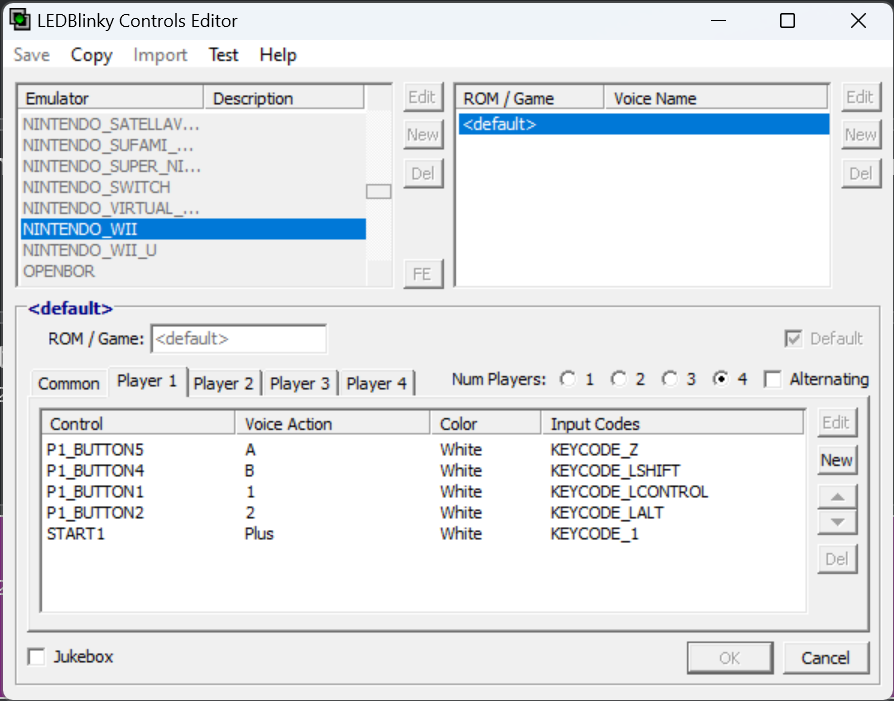
Task: Open the Help menu
Action: [278, 55]
